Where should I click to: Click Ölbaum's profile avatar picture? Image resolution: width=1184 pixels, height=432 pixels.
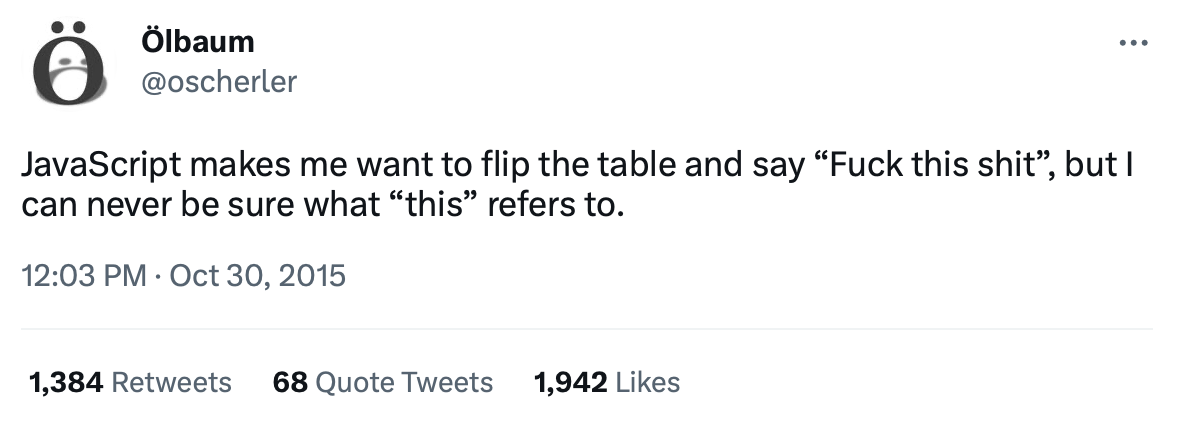(68, 64)
